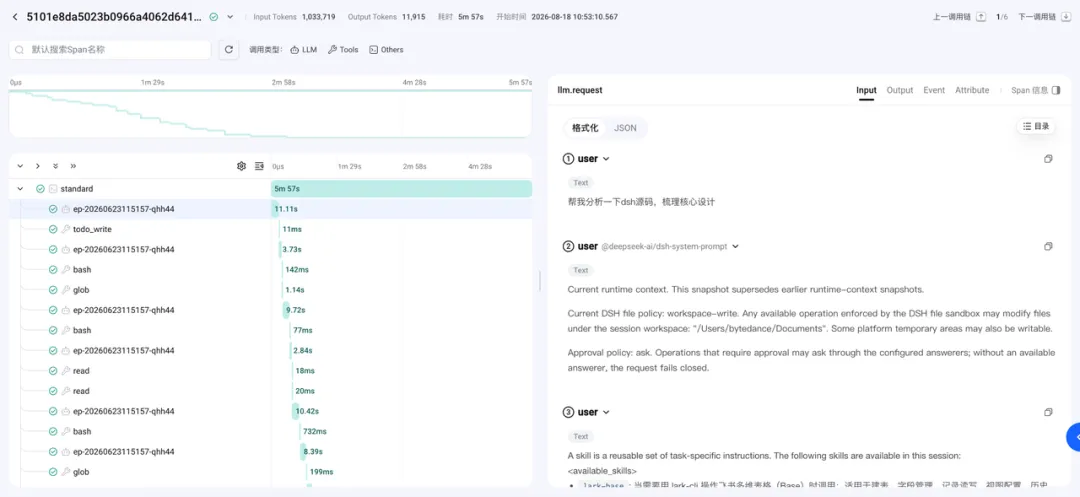Go back using the arrow beside the trace ID

15,17
